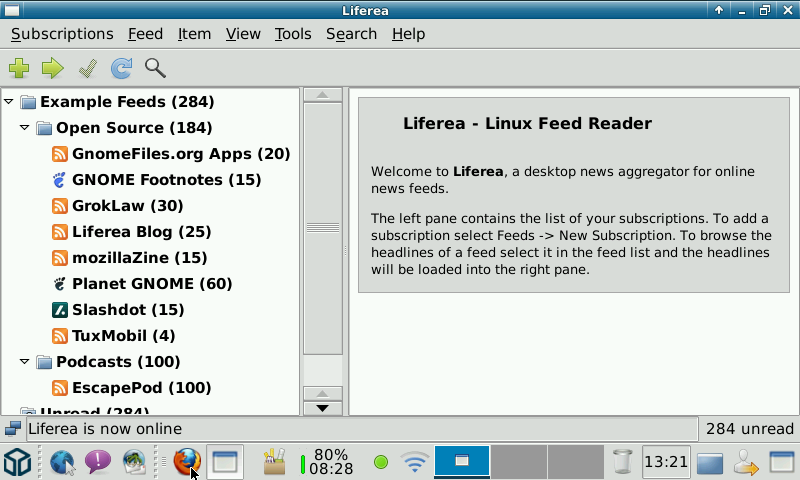Select Liferea Blog (25) feed

(x=141, y=232)
